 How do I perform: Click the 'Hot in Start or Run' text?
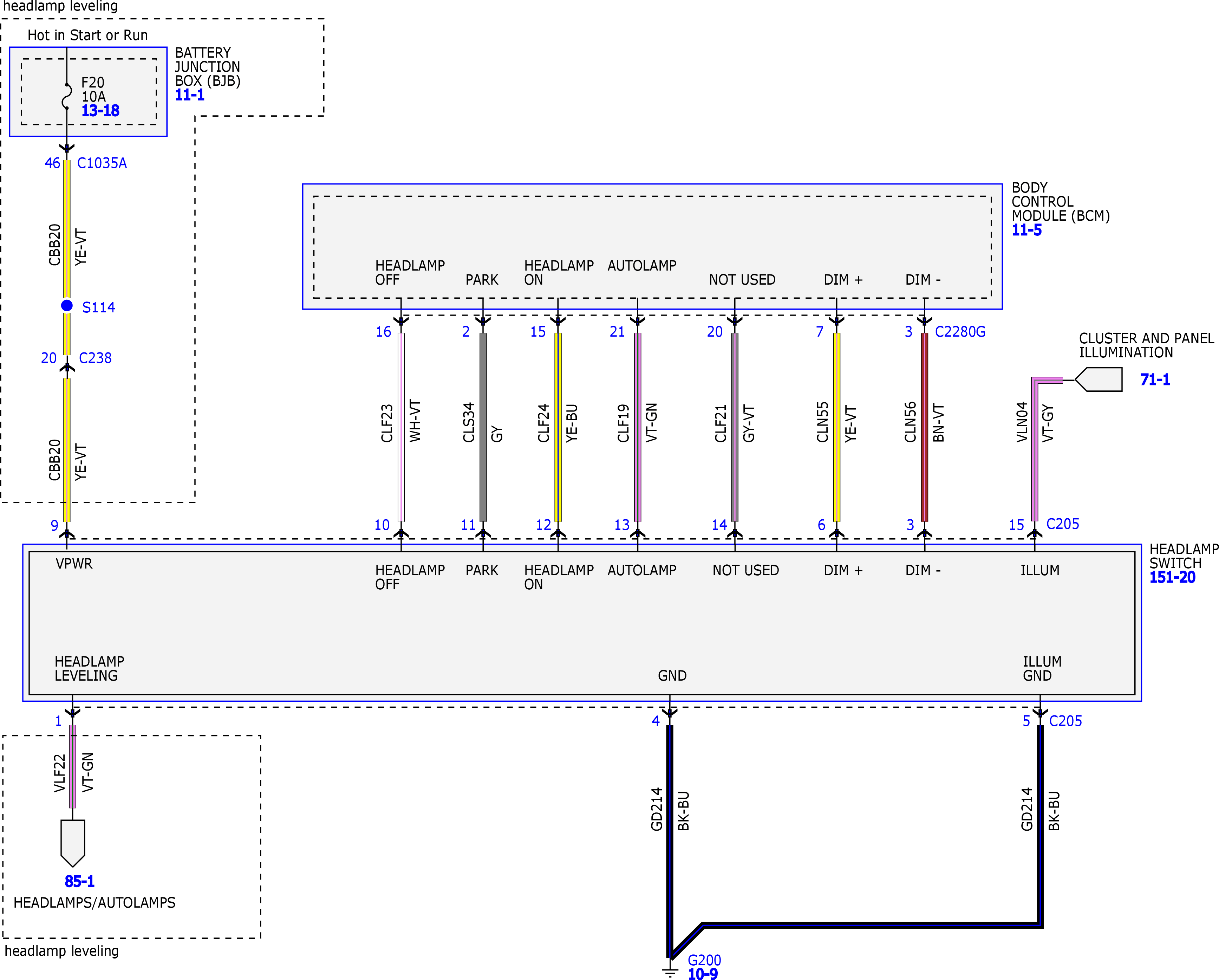tap(87, 35)
